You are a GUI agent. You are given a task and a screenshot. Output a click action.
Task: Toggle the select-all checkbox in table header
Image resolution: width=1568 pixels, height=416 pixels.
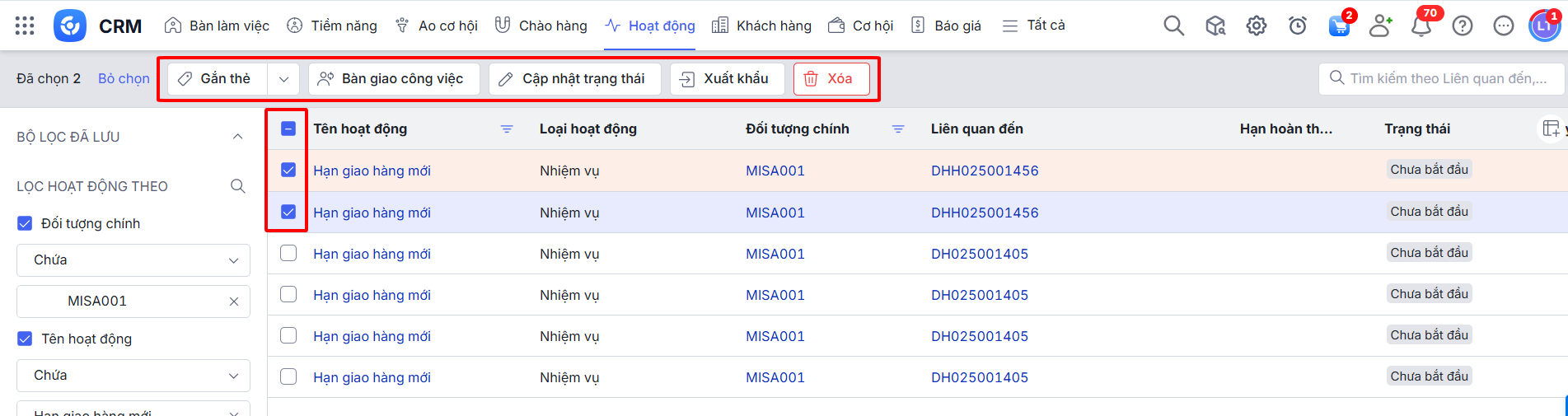288,129
